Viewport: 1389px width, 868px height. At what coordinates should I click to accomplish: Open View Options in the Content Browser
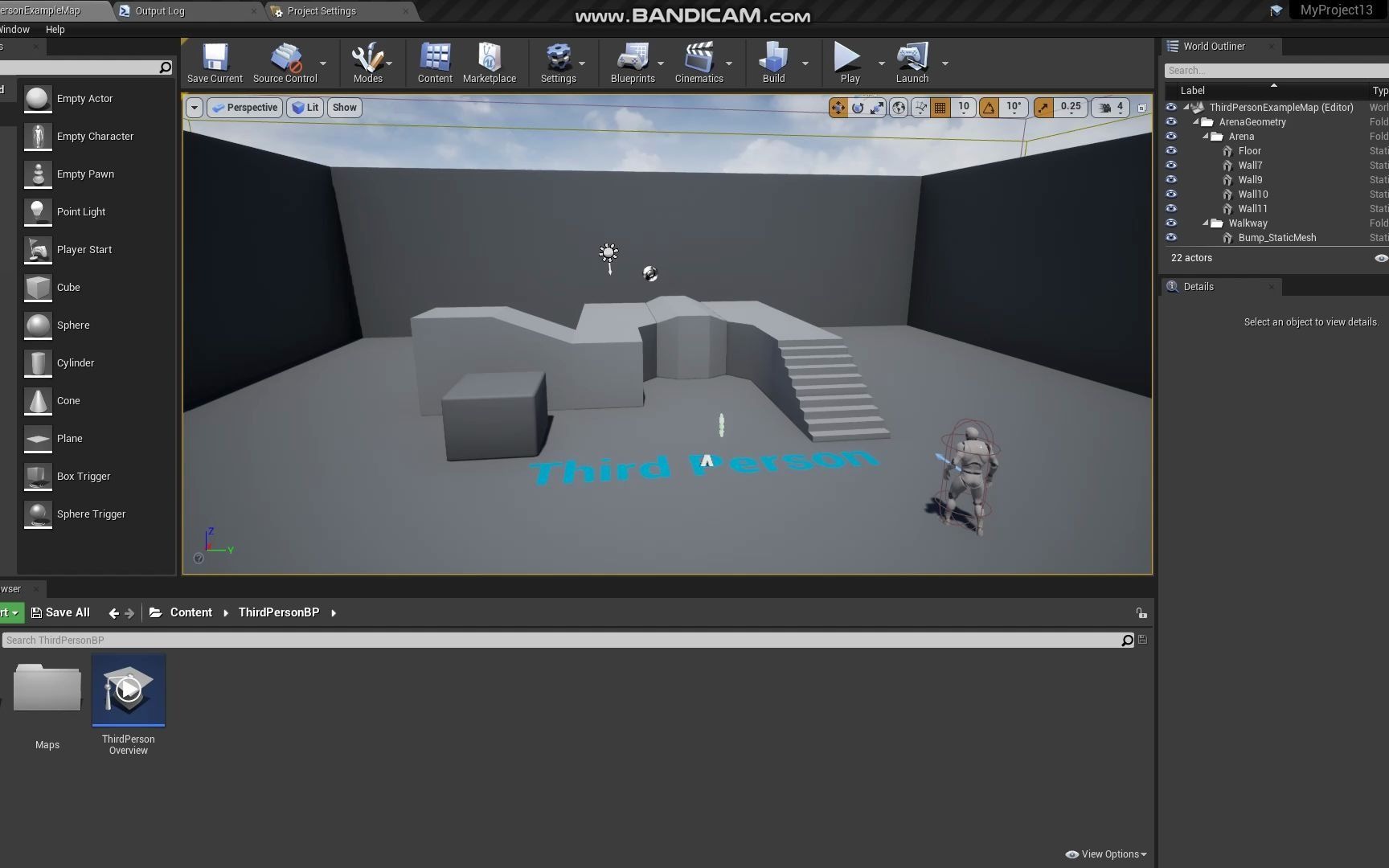(1104, 854)
